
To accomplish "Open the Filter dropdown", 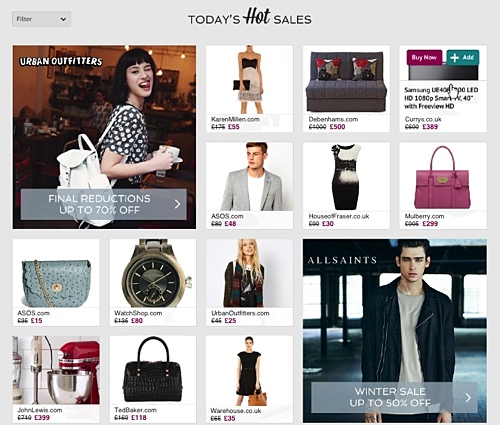I will point(41,19).
